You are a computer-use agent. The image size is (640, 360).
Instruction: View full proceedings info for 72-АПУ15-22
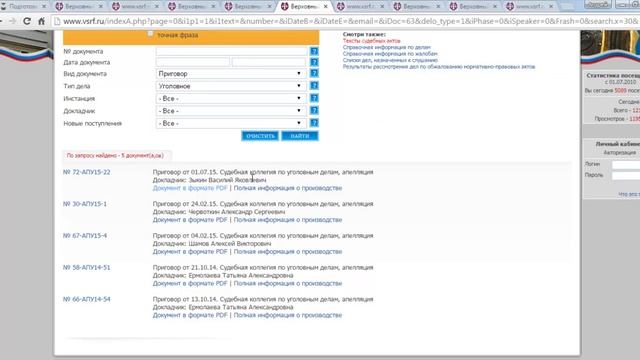[288, 188]
